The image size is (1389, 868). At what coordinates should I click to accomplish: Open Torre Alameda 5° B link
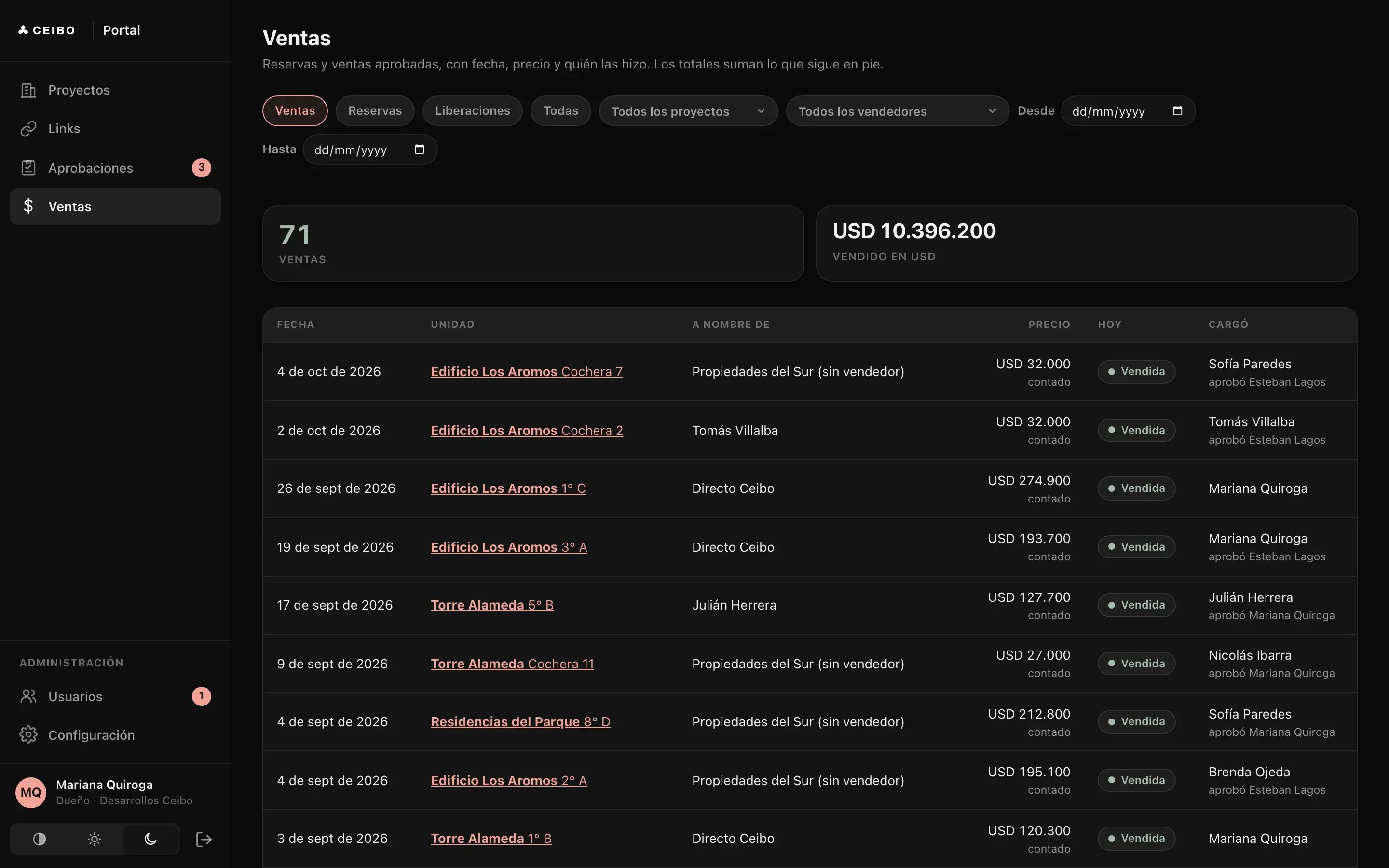(492, 605)
